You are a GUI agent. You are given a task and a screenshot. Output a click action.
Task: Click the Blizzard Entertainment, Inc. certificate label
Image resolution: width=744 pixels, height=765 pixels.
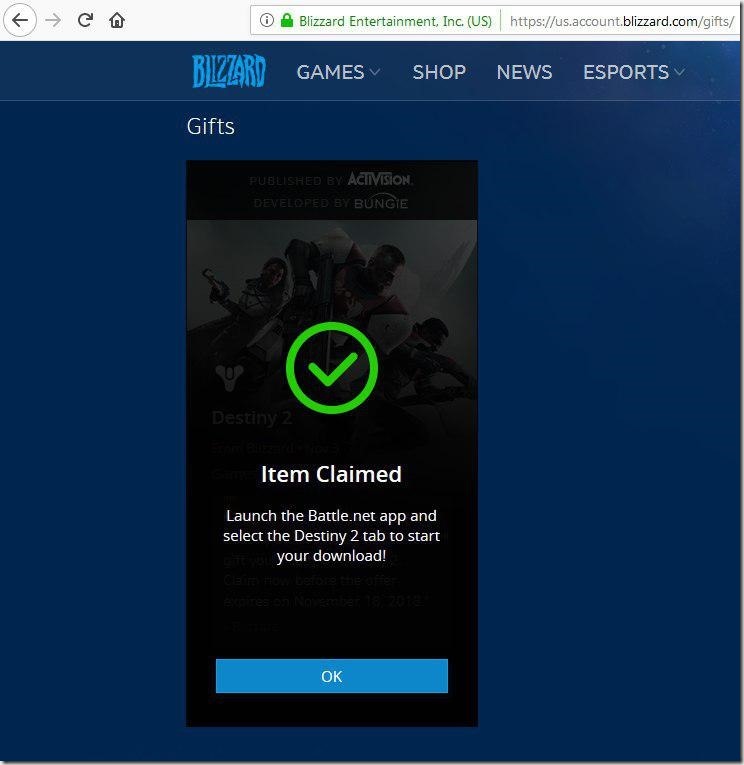pos(396,20)
